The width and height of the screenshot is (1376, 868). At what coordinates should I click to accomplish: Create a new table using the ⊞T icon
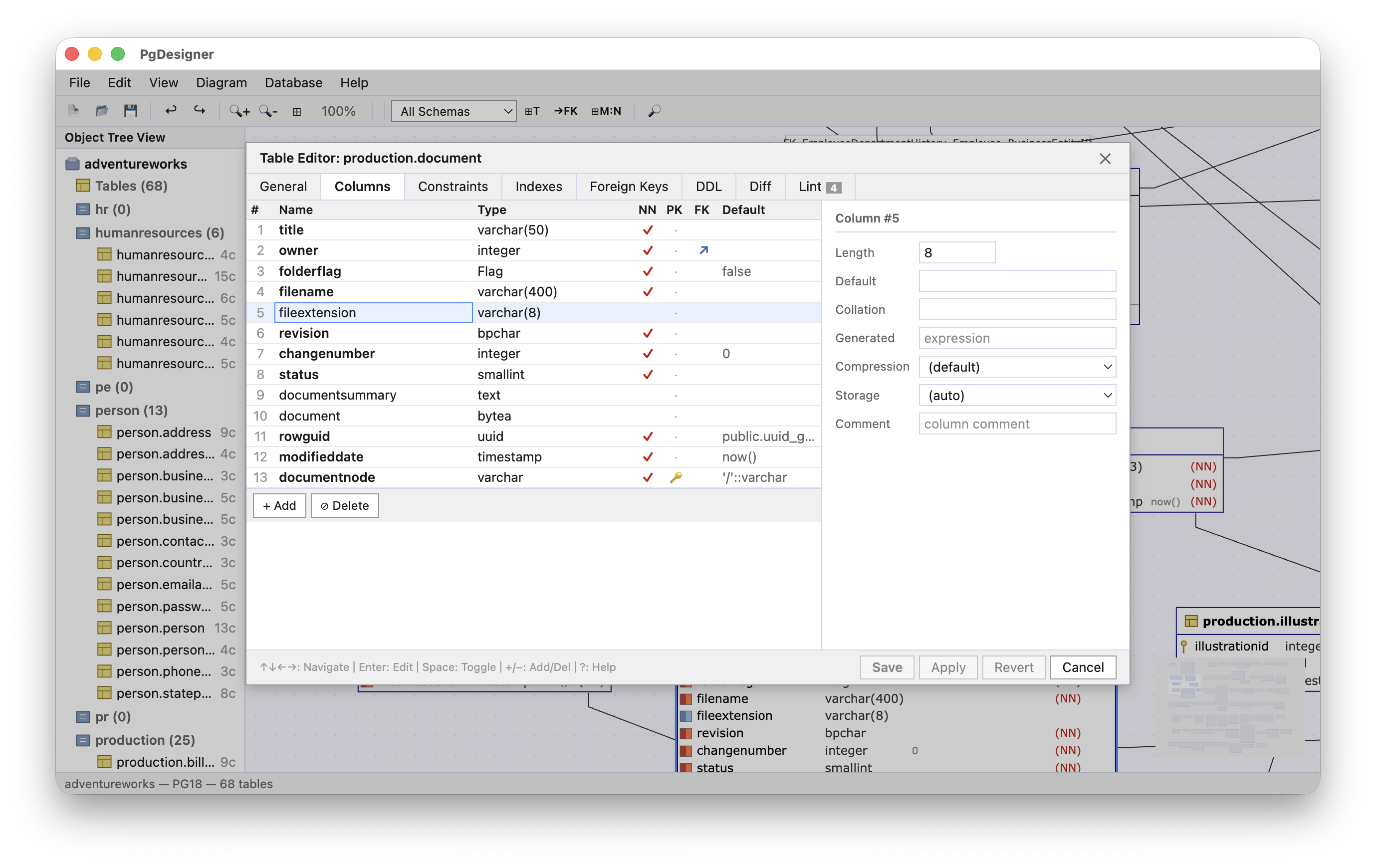click(x=531, y=111)
